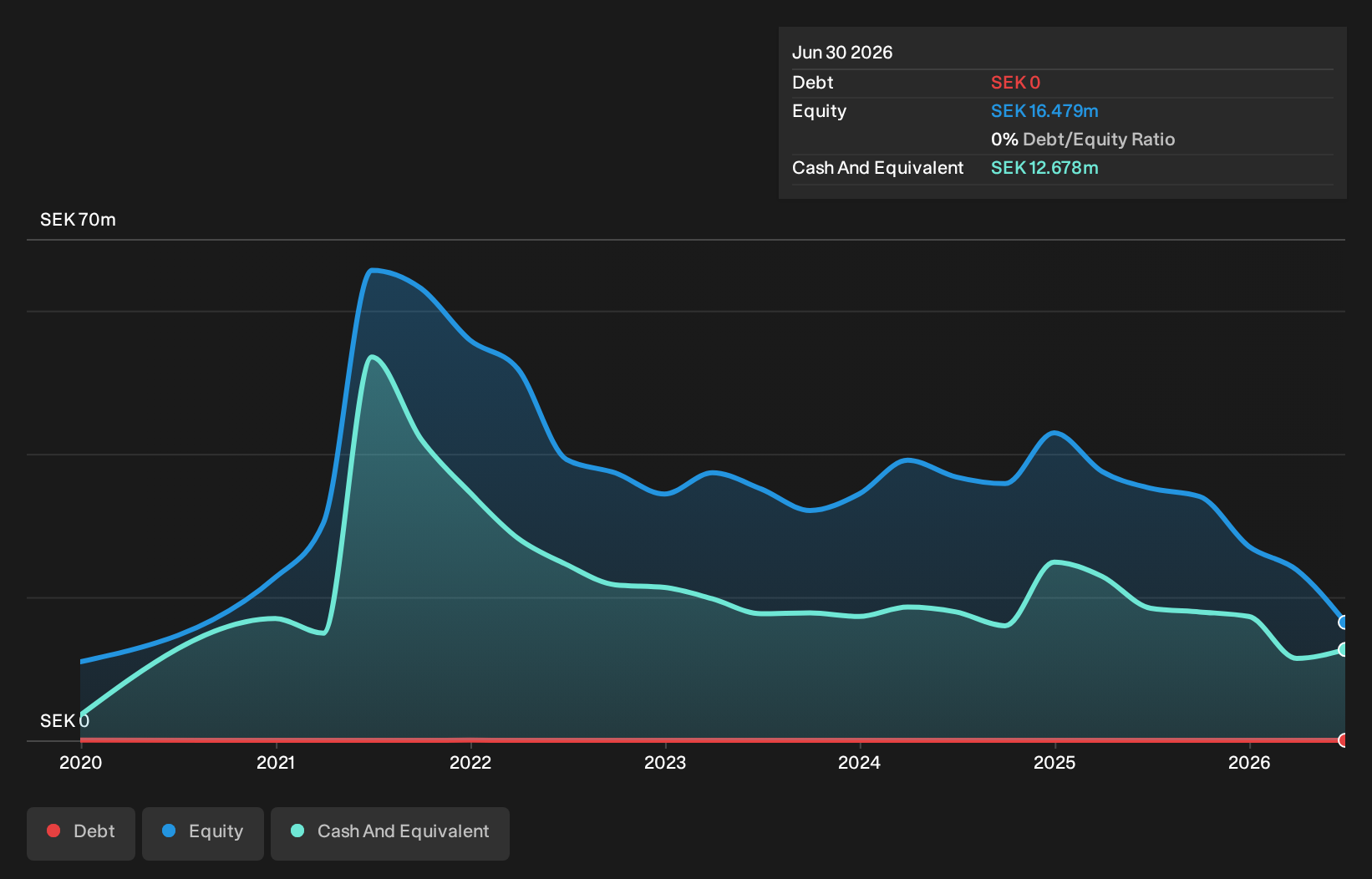Click the 2021 axis label
1372x879 pixels.
point(276,763)
